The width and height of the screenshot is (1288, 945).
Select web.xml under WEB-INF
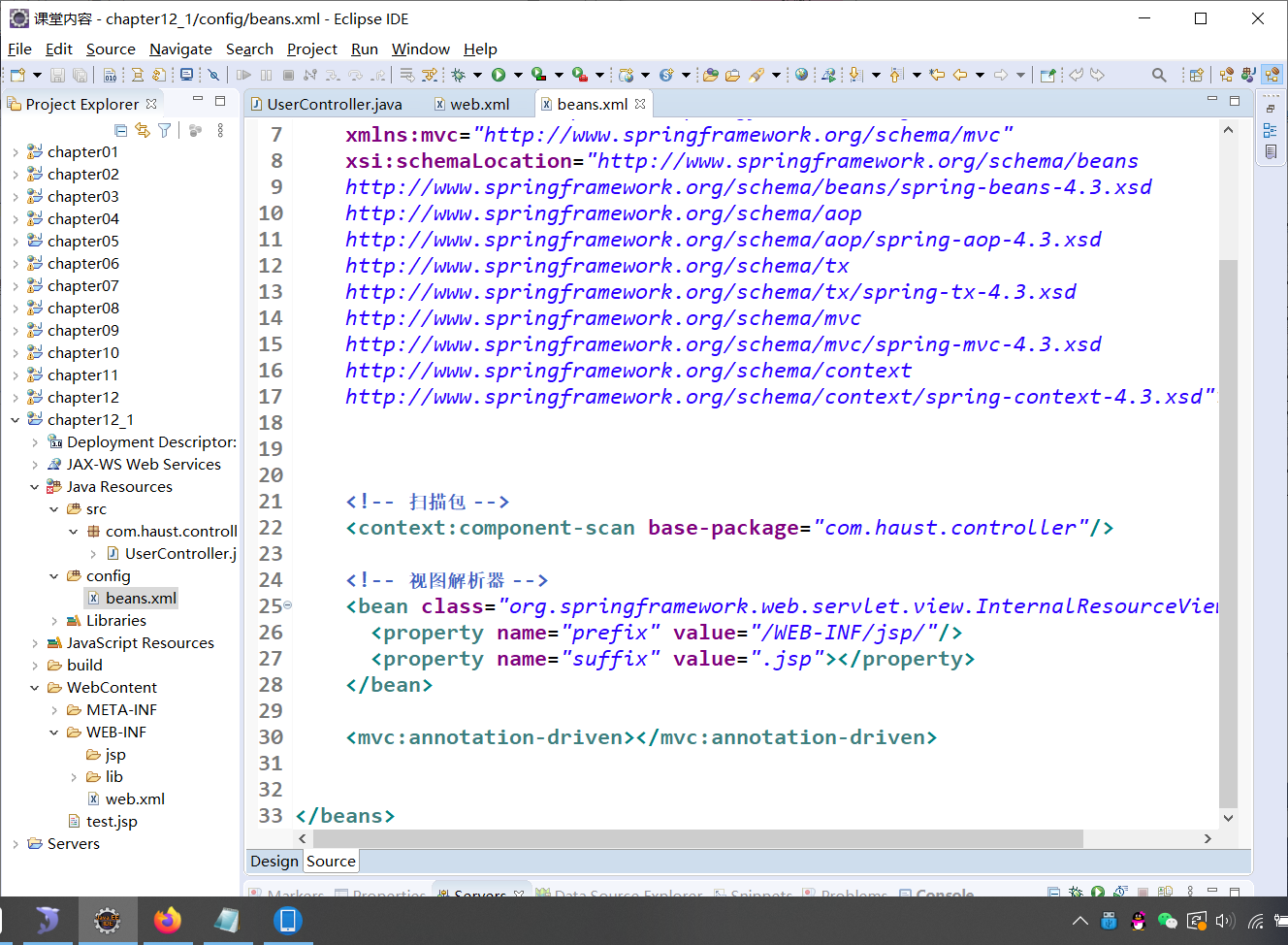(x=125, y=799)
